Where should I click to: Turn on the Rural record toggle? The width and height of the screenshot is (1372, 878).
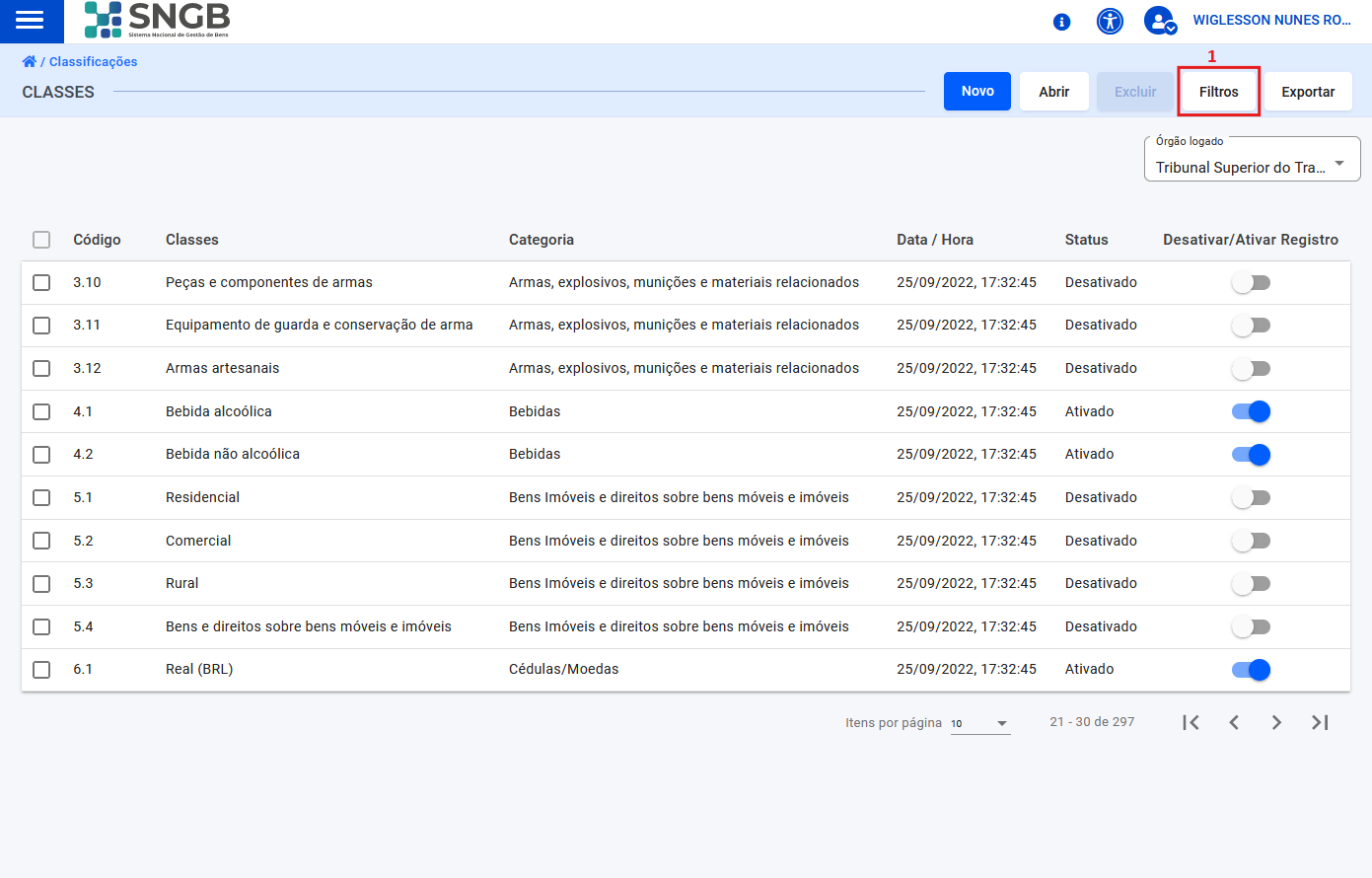[1251, 583]
